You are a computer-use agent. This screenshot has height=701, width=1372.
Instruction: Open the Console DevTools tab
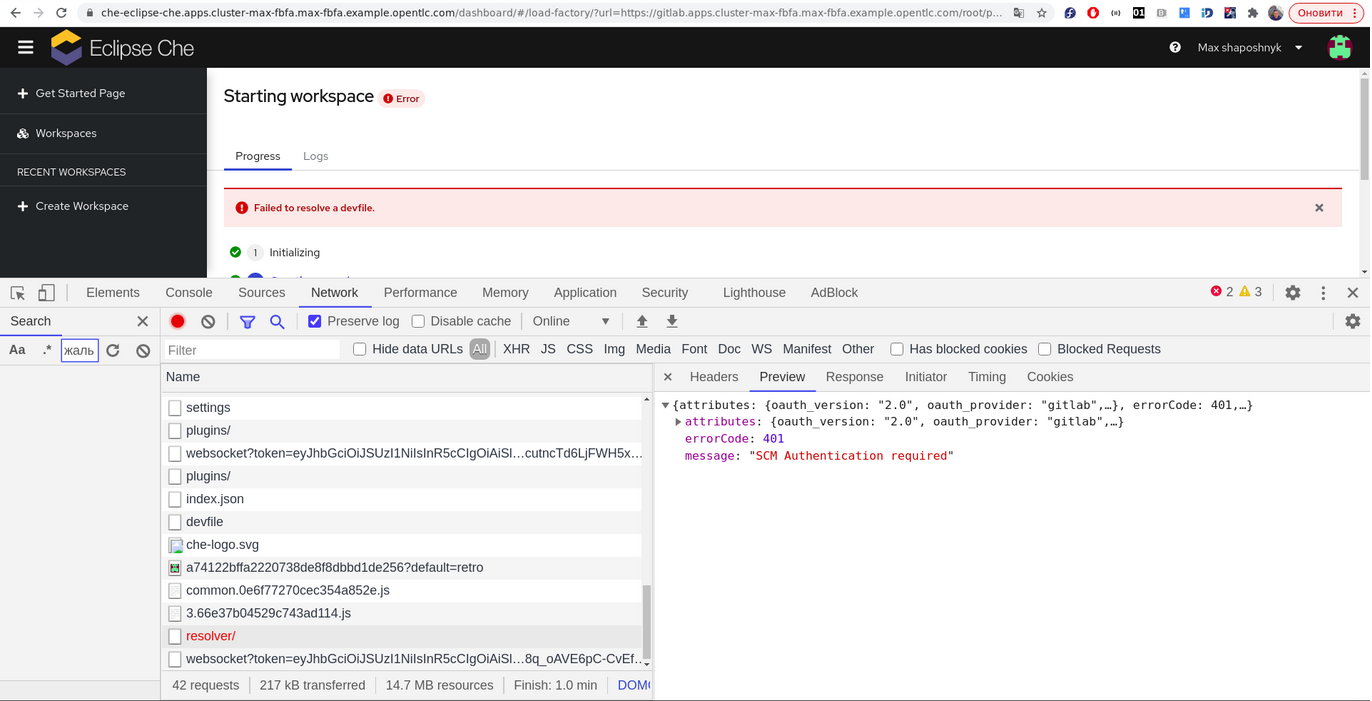point(189,293)
